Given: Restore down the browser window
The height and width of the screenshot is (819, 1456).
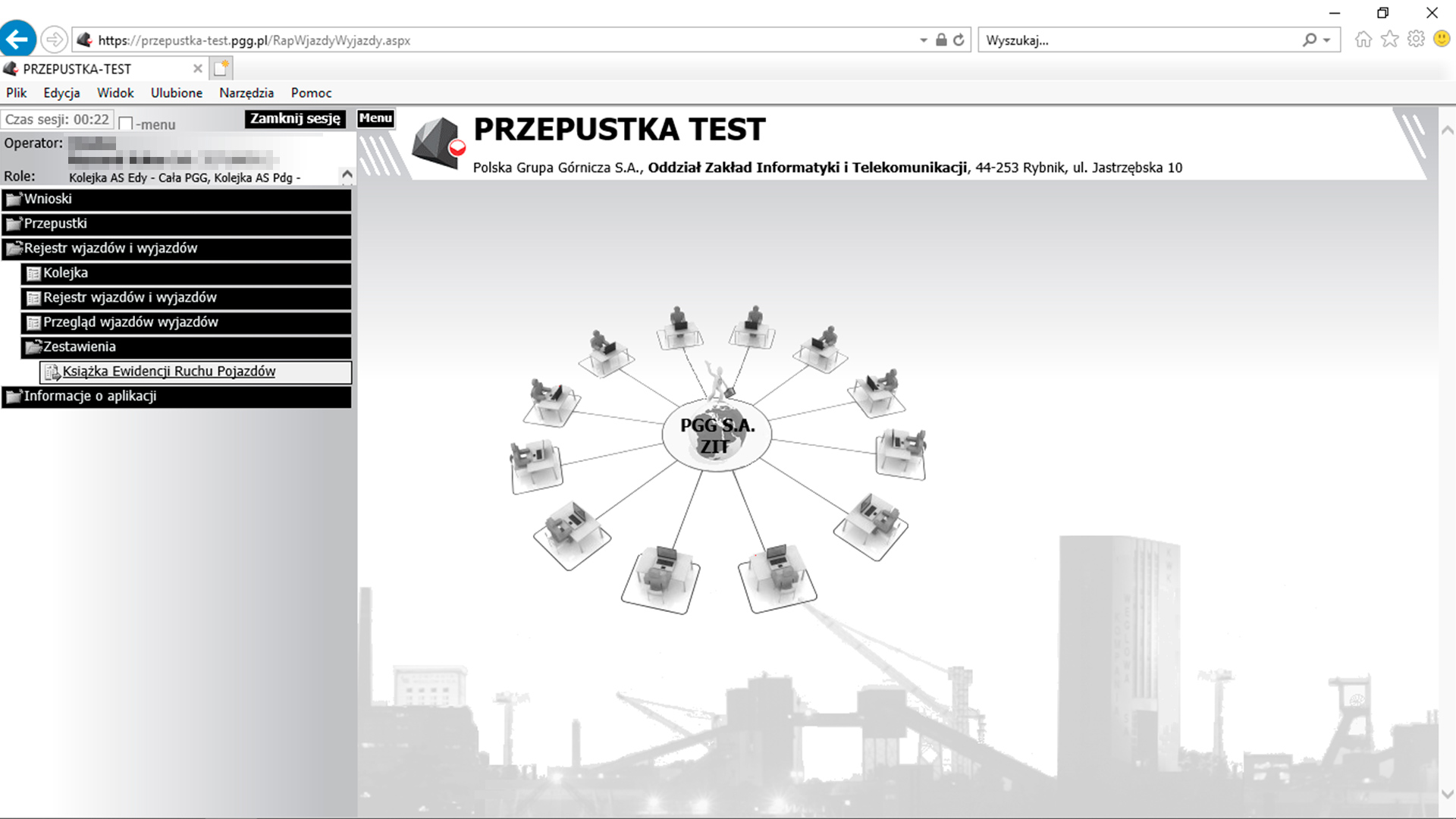Looking at the screenshot, I should pos(1383,13).
